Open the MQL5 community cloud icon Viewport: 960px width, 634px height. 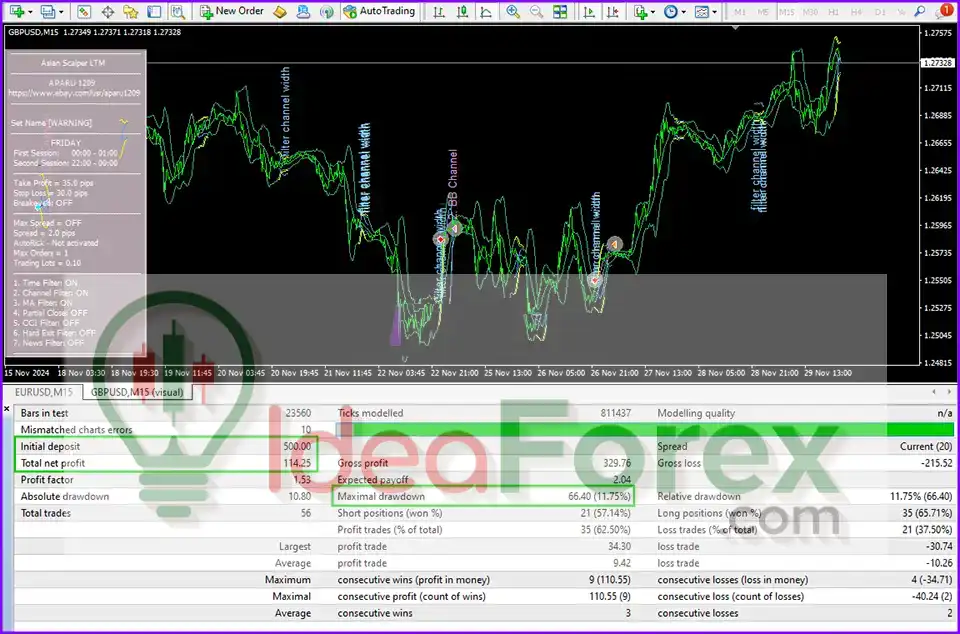point(303,11)
